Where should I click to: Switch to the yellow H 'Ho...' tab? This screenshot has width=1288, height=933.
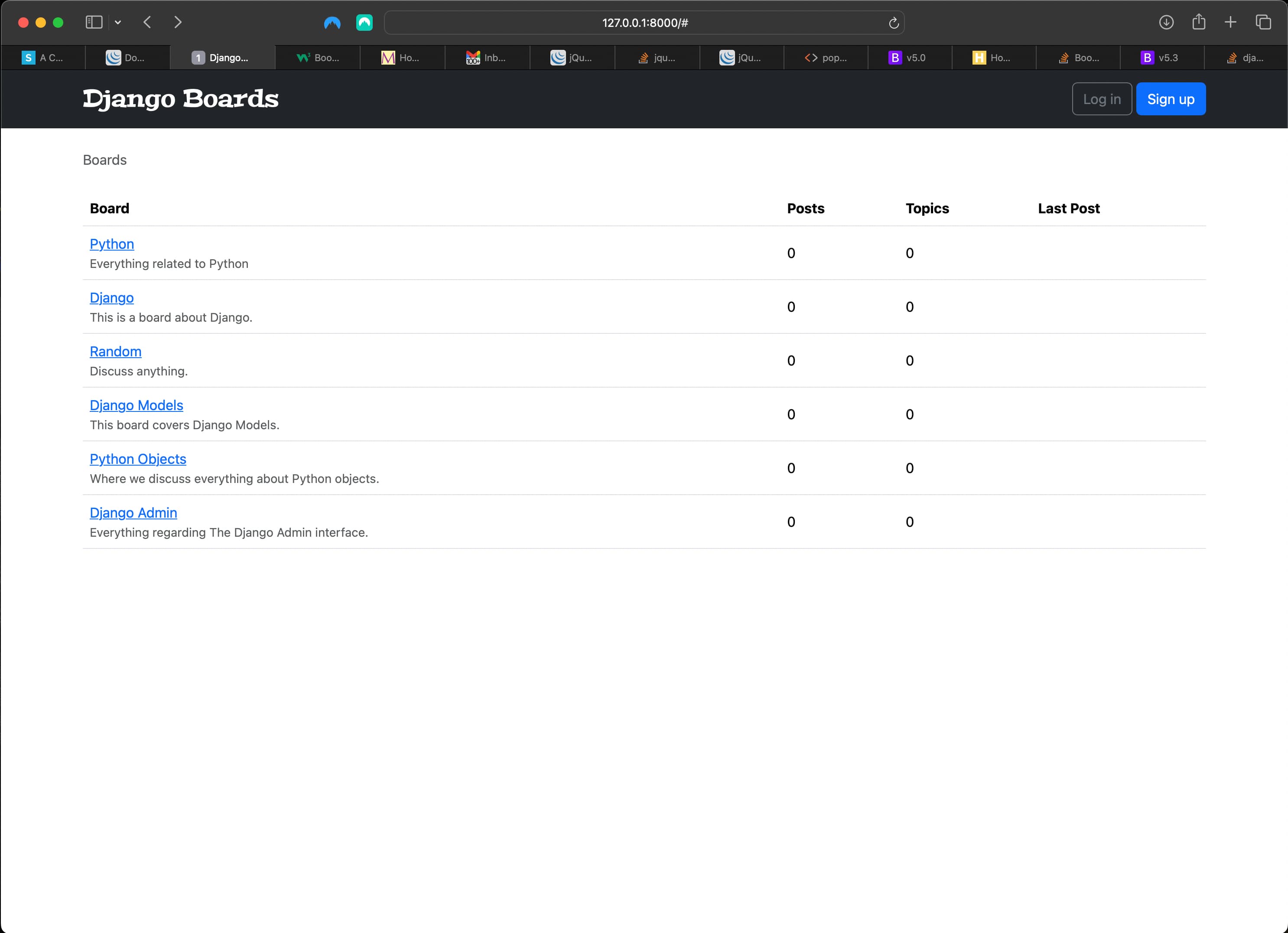click(994, 57)
